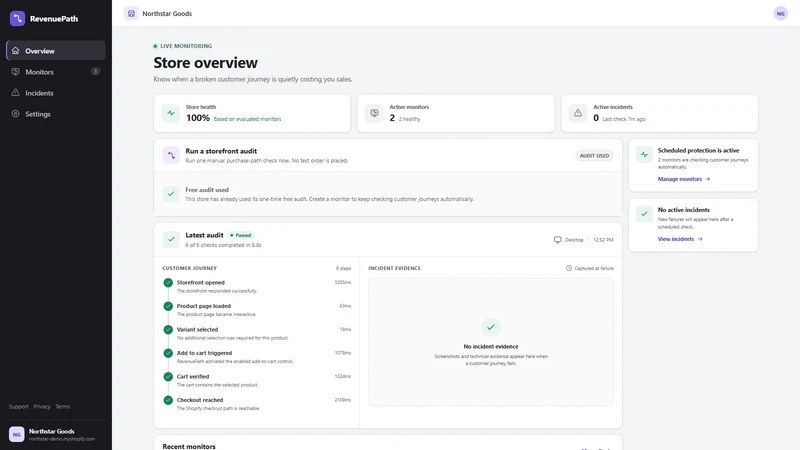800x450 pixels.
Task: Open the Terms link in the sidebar footer
Action: tap(62, 407)
